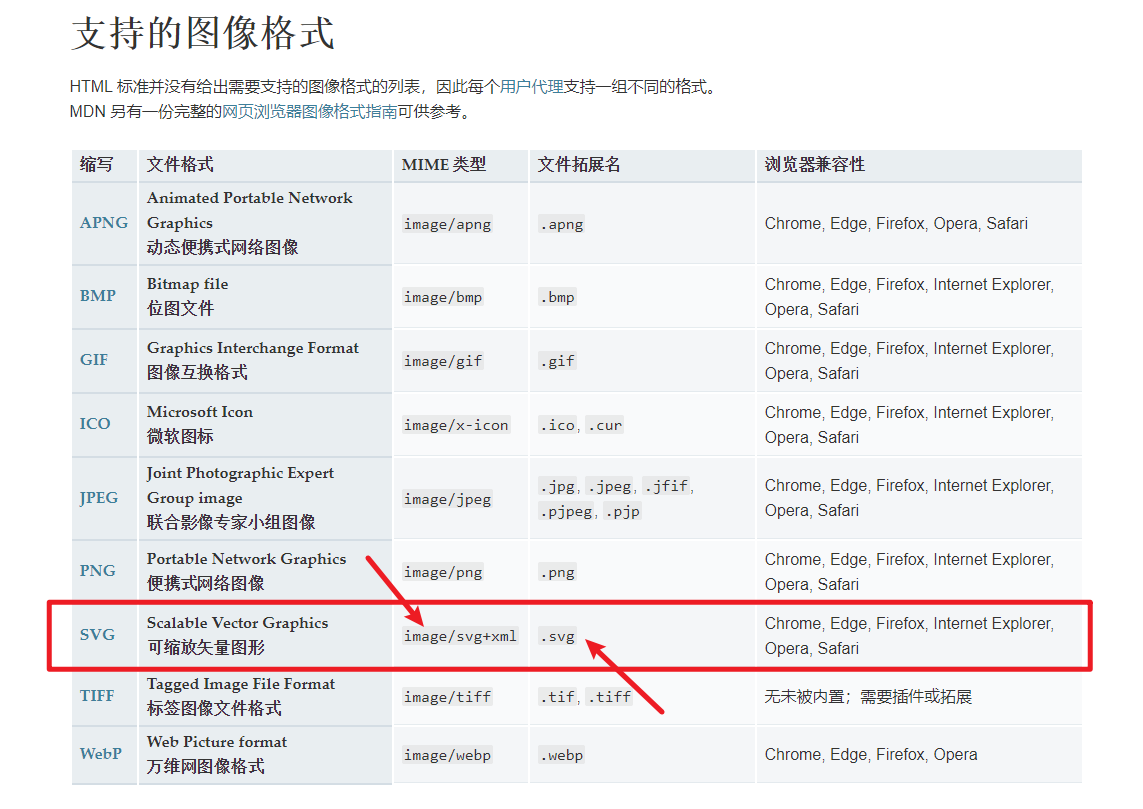Click the Web Picture format text

[x=216, y=742]
